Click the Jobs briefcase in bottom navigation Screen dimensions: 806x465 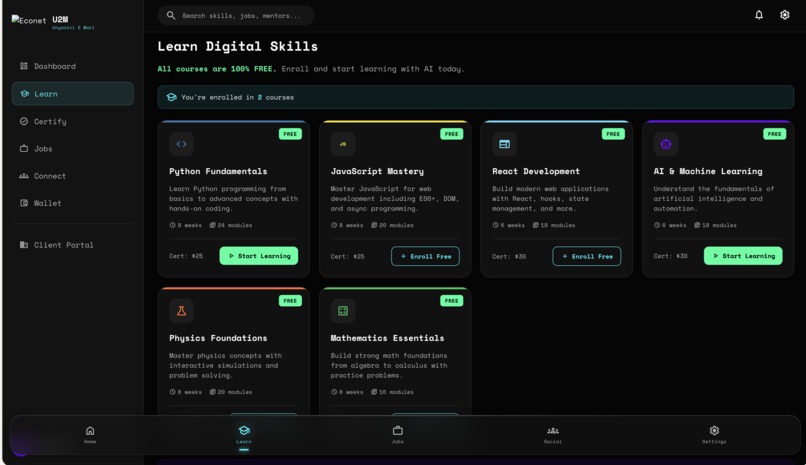click(x=398, y=431)
